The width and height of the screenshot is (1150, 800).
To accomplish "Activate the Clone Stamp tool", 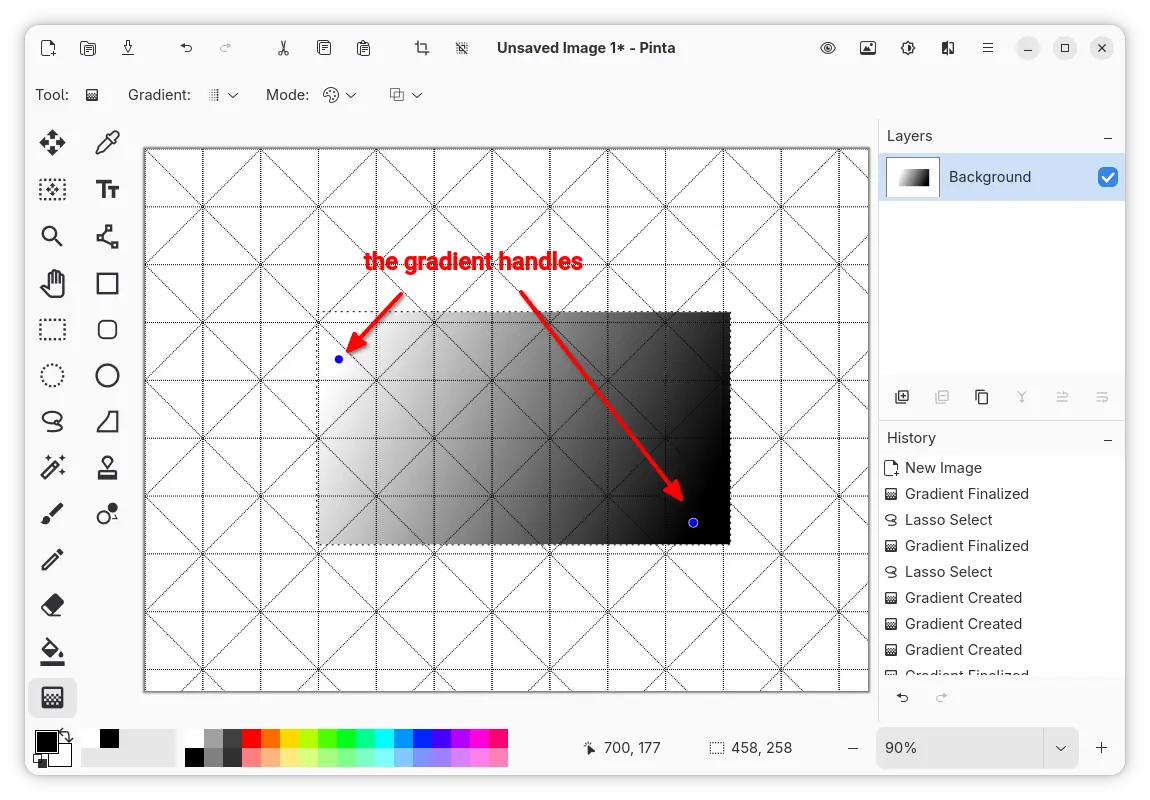I will point(107,466).
